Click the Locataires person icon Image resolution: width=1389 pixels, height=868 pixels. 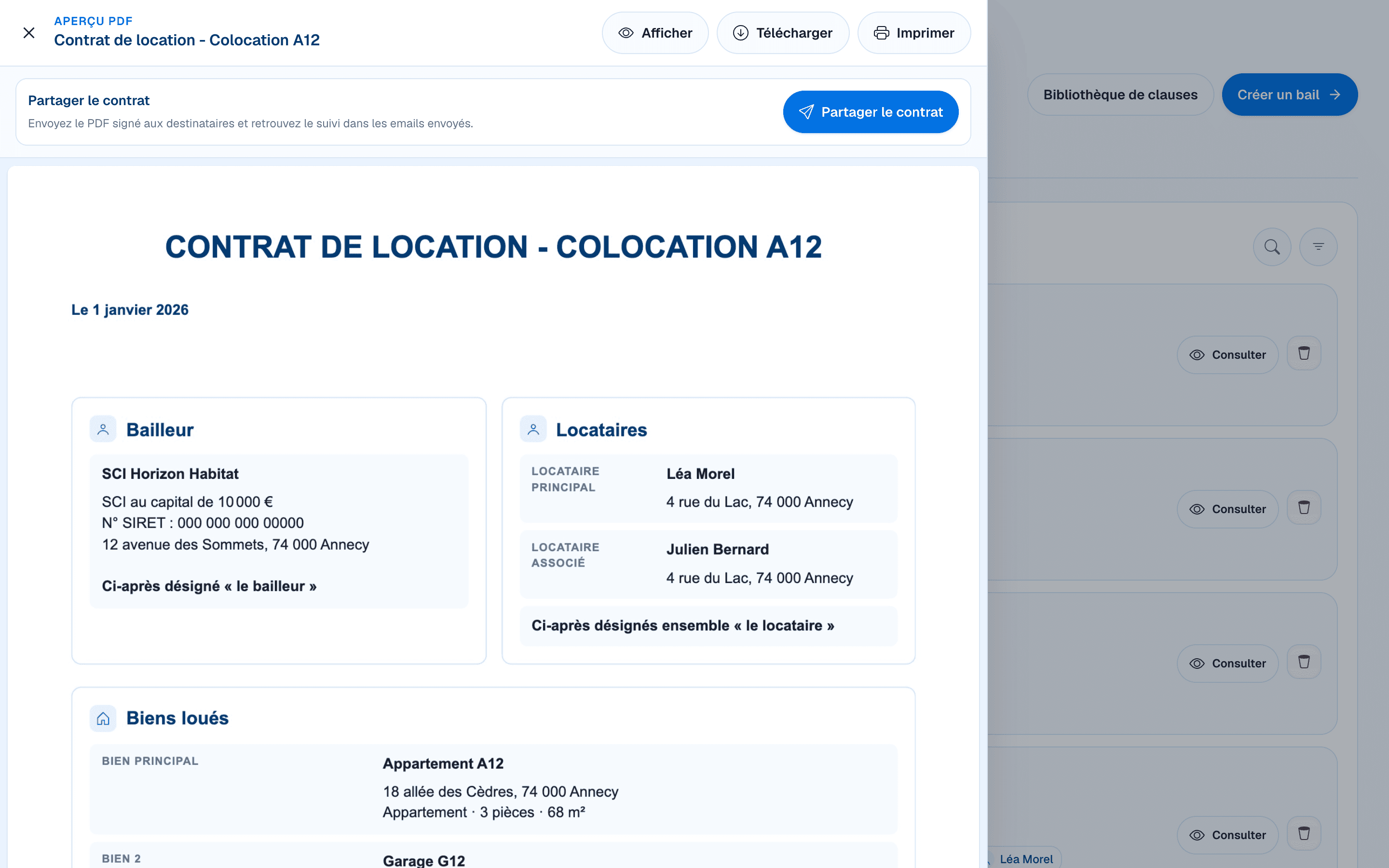point(533,429)
